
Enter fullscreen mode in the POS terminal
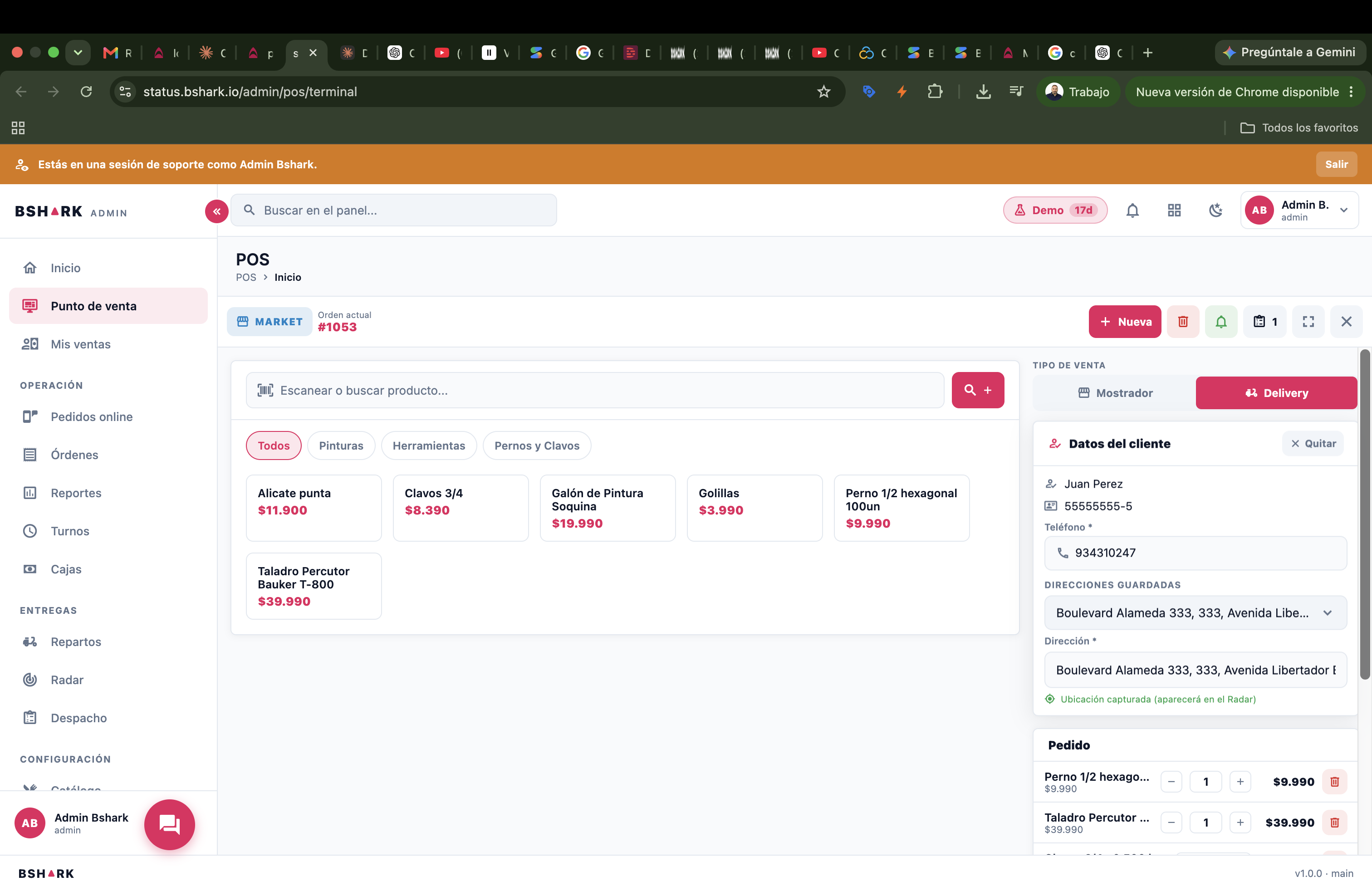coord(1308,322)
